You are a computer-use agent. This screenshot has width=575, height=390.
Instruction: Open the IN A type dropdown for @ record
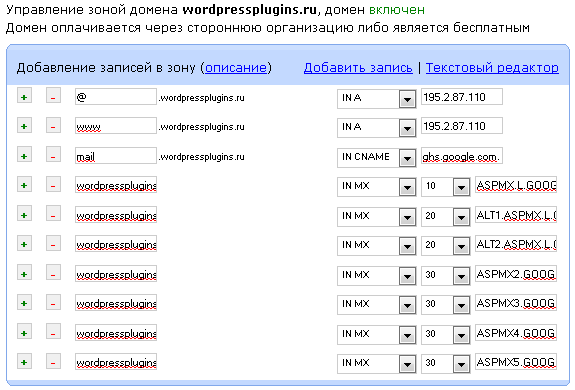(x=407, y=99)
